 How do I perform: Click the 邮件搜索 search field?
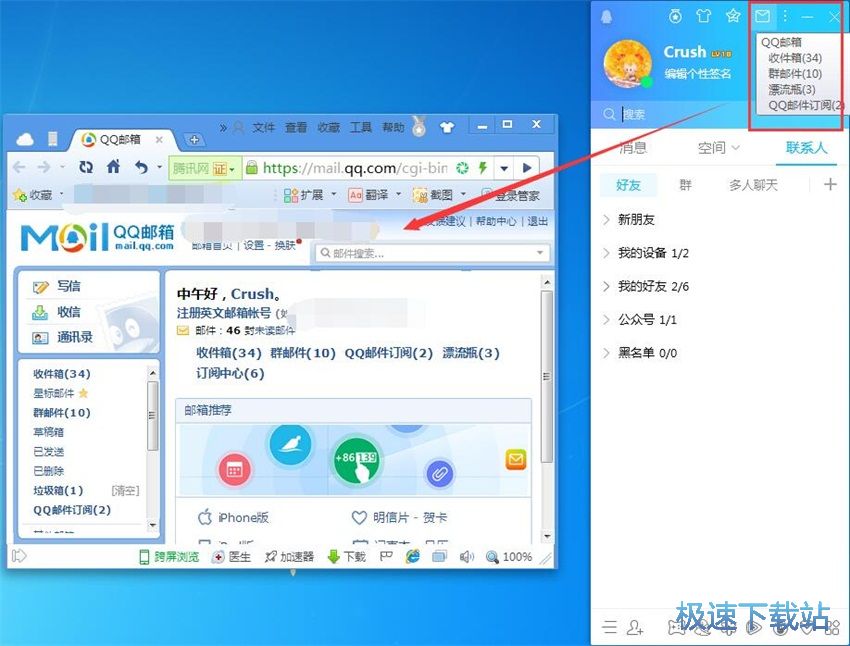click(432, 253)
